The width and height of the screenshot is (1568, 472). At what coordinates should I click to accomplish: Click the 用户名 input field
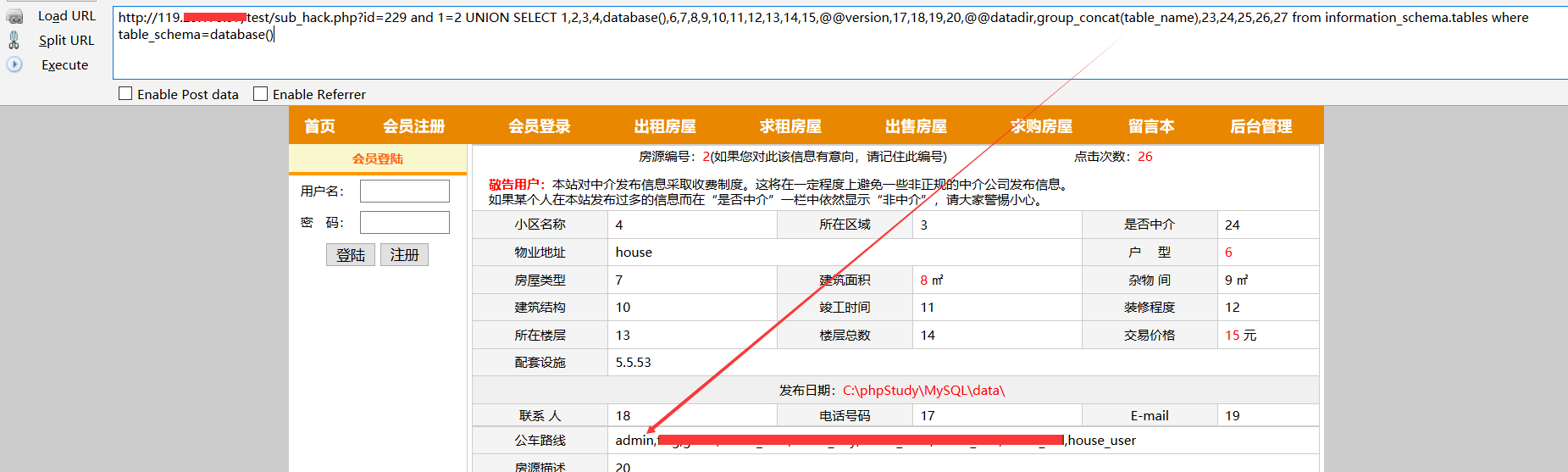pyautogui.click(x=405, y=191)
